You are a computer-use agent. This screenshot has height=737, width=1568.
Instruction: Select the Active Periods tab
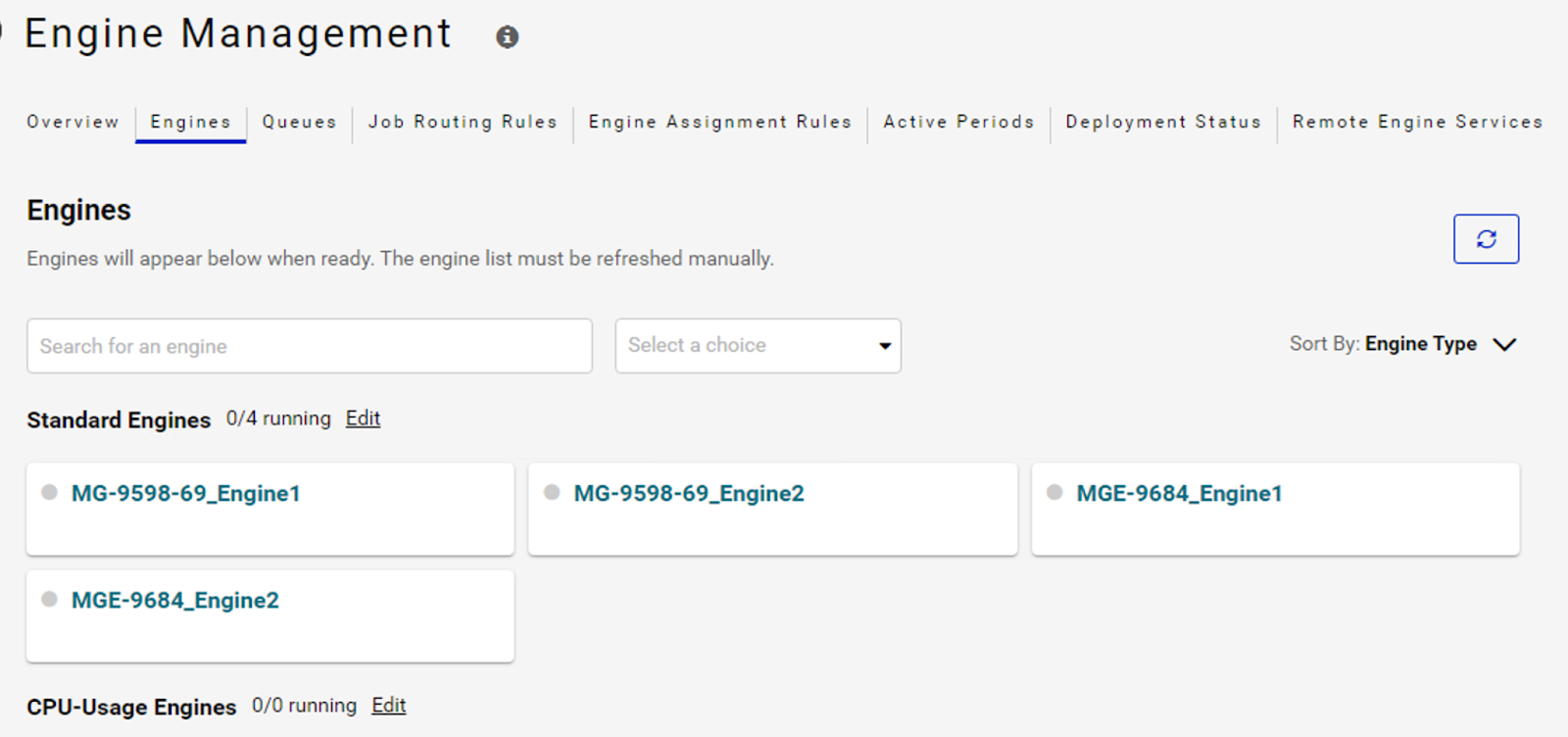click(958, 122)
